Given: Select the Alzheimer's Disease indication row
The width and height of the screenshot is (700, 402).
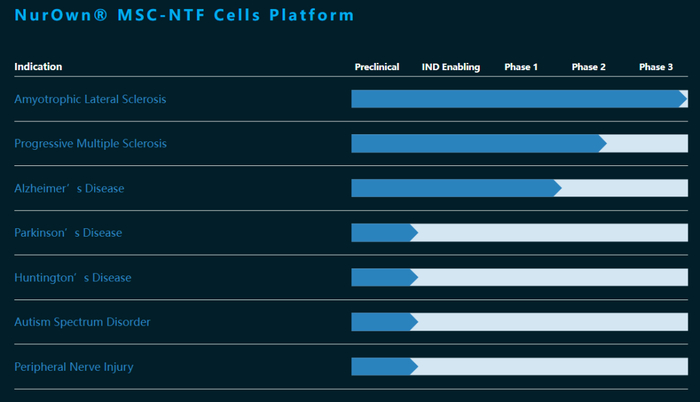Looking at the screenshot, I should click(x=69, y=188).
